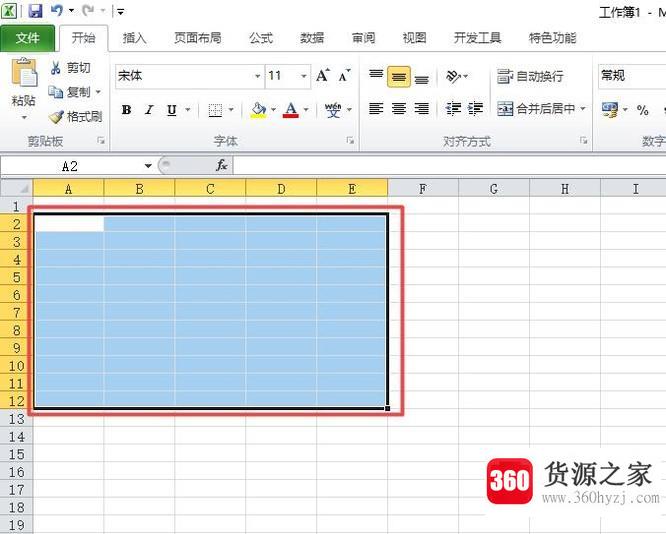Toggle center text alignment
Viewport: 666px width, 534px height.
pos(399,109)
